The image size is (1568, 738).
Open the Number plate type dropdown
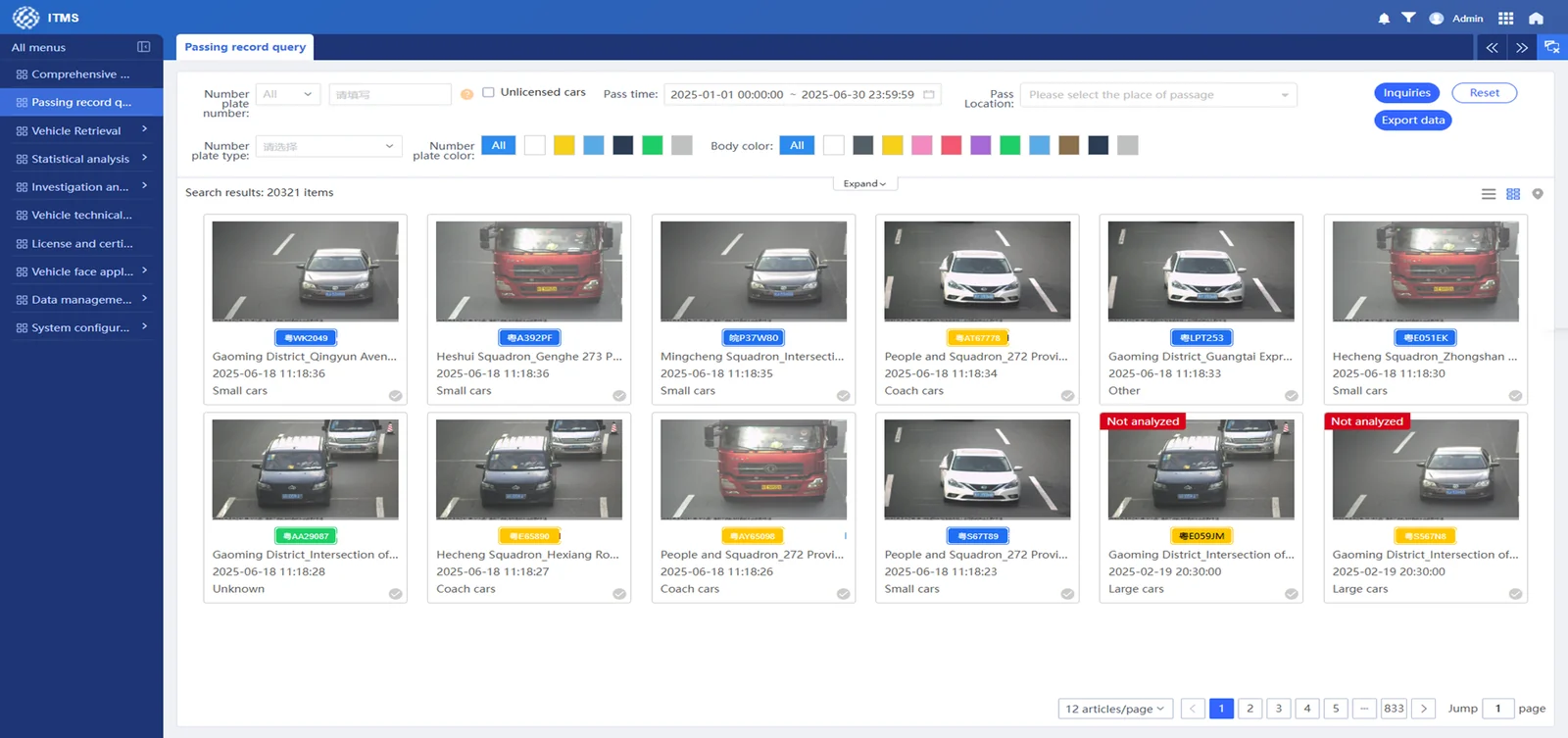point(328,146)
